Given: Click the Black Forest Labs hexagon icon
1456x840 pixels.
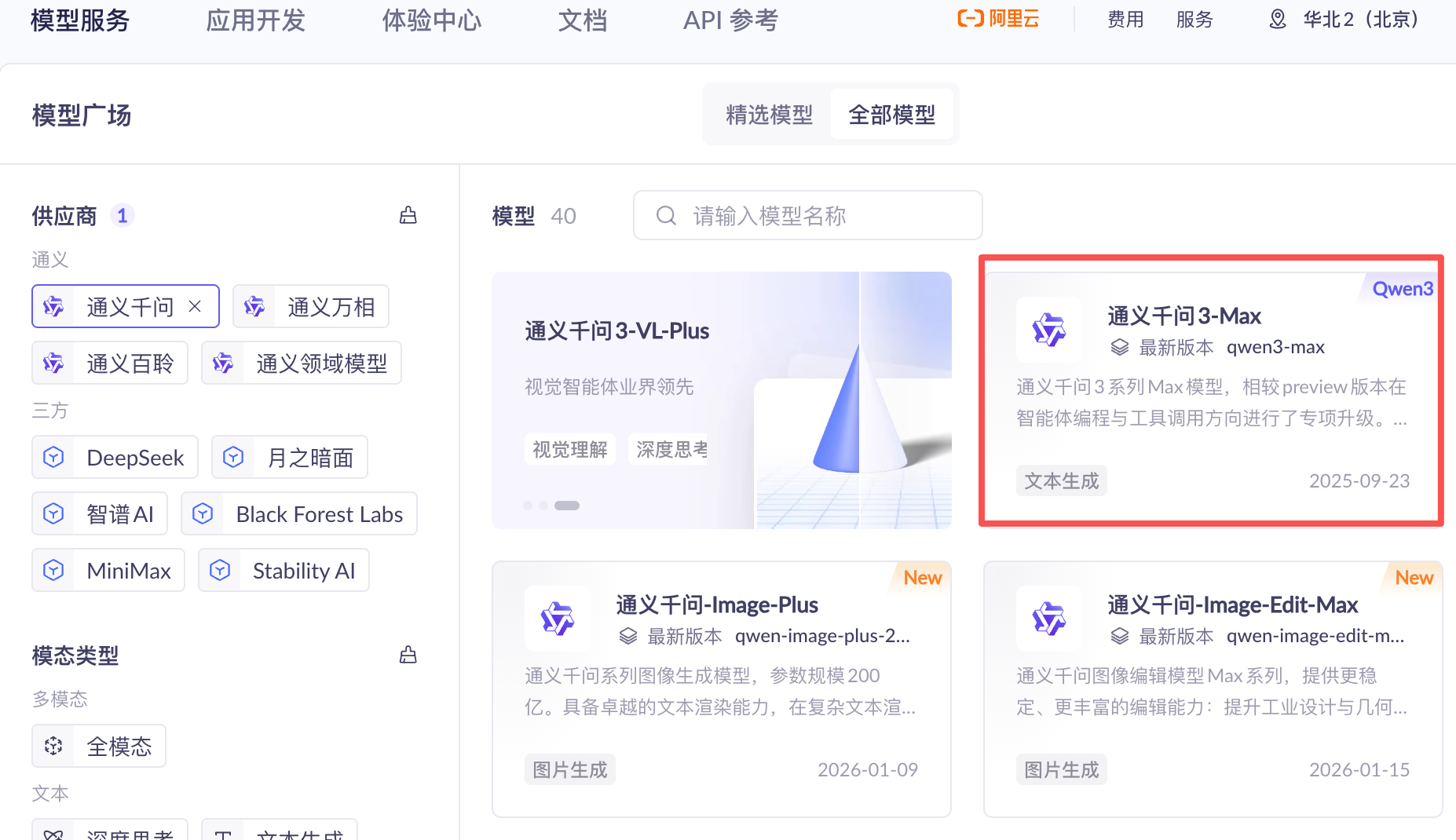Looking at the screenshot, I should pos(203,513).
